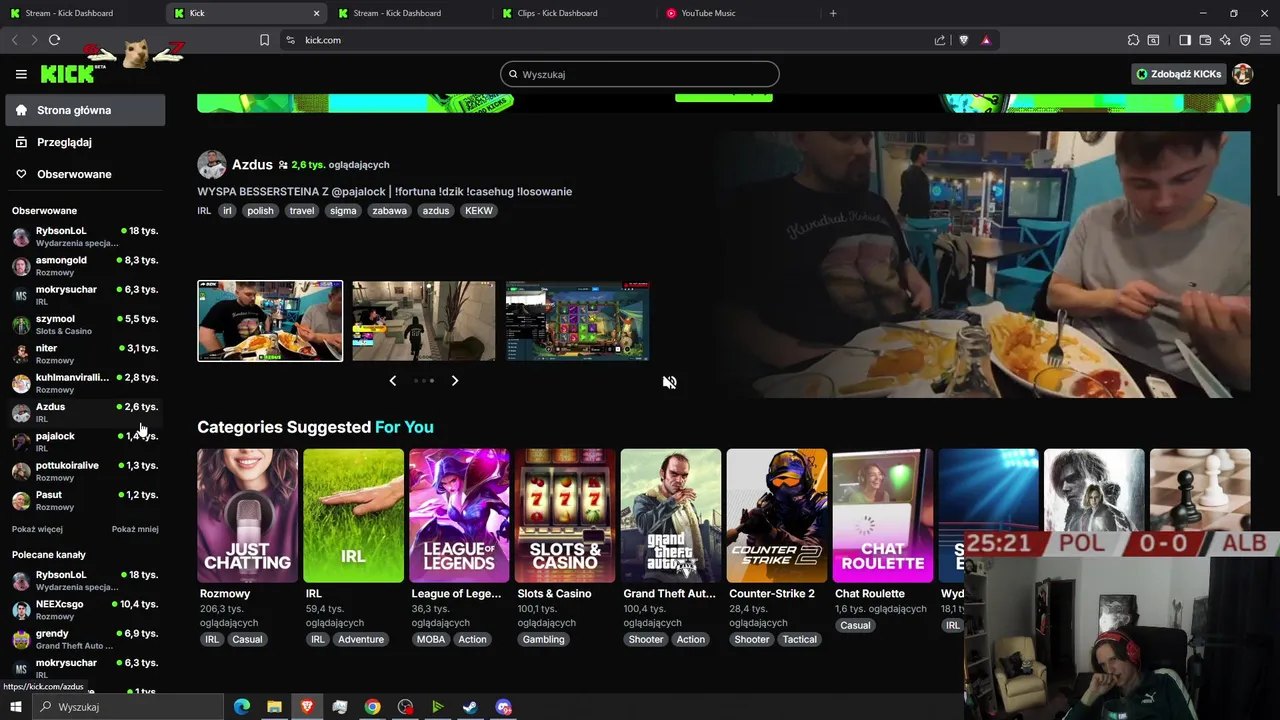Image resolution: width=1280 pixels, height=720 pixels.
Task: Open the Slots & Casino category card
Action: pyautogui.click(x=565, y=516)
